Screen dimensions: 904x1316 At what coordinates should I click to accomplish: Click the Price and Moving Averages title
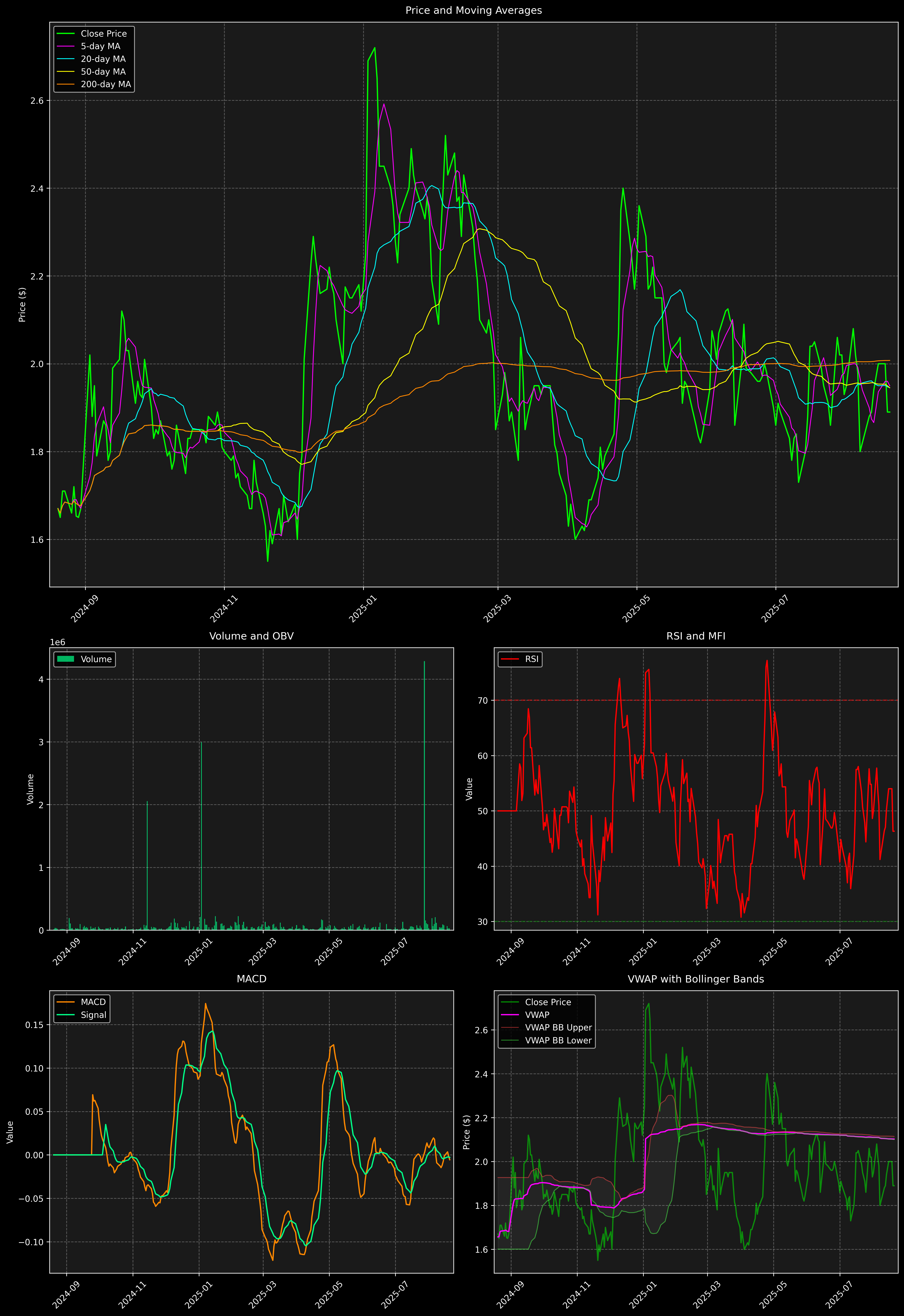pyautogui.click(x=473, y=10)
